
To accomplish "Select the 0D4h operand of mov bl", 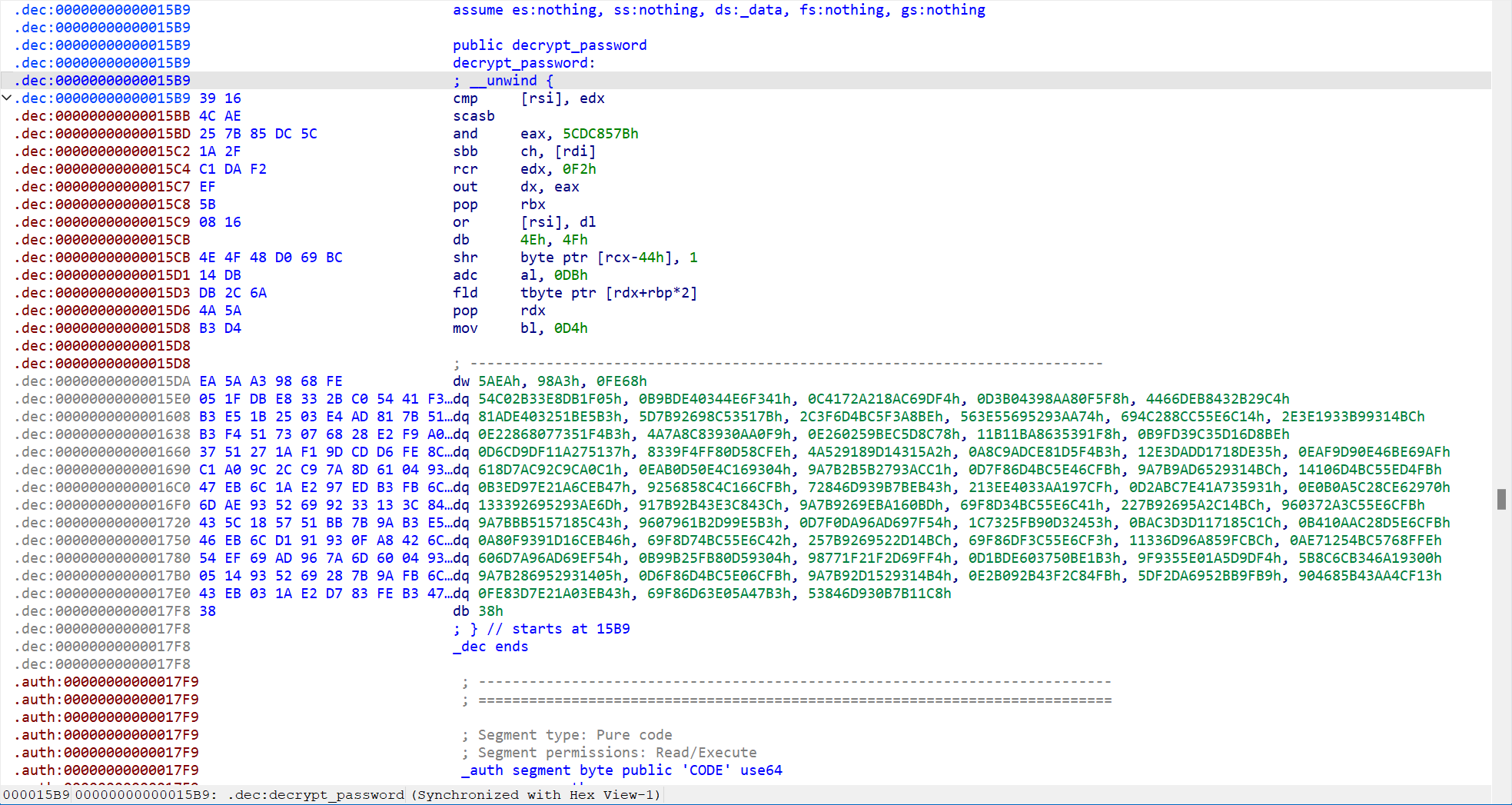I will pyautogui.click(x=570, y=328).
